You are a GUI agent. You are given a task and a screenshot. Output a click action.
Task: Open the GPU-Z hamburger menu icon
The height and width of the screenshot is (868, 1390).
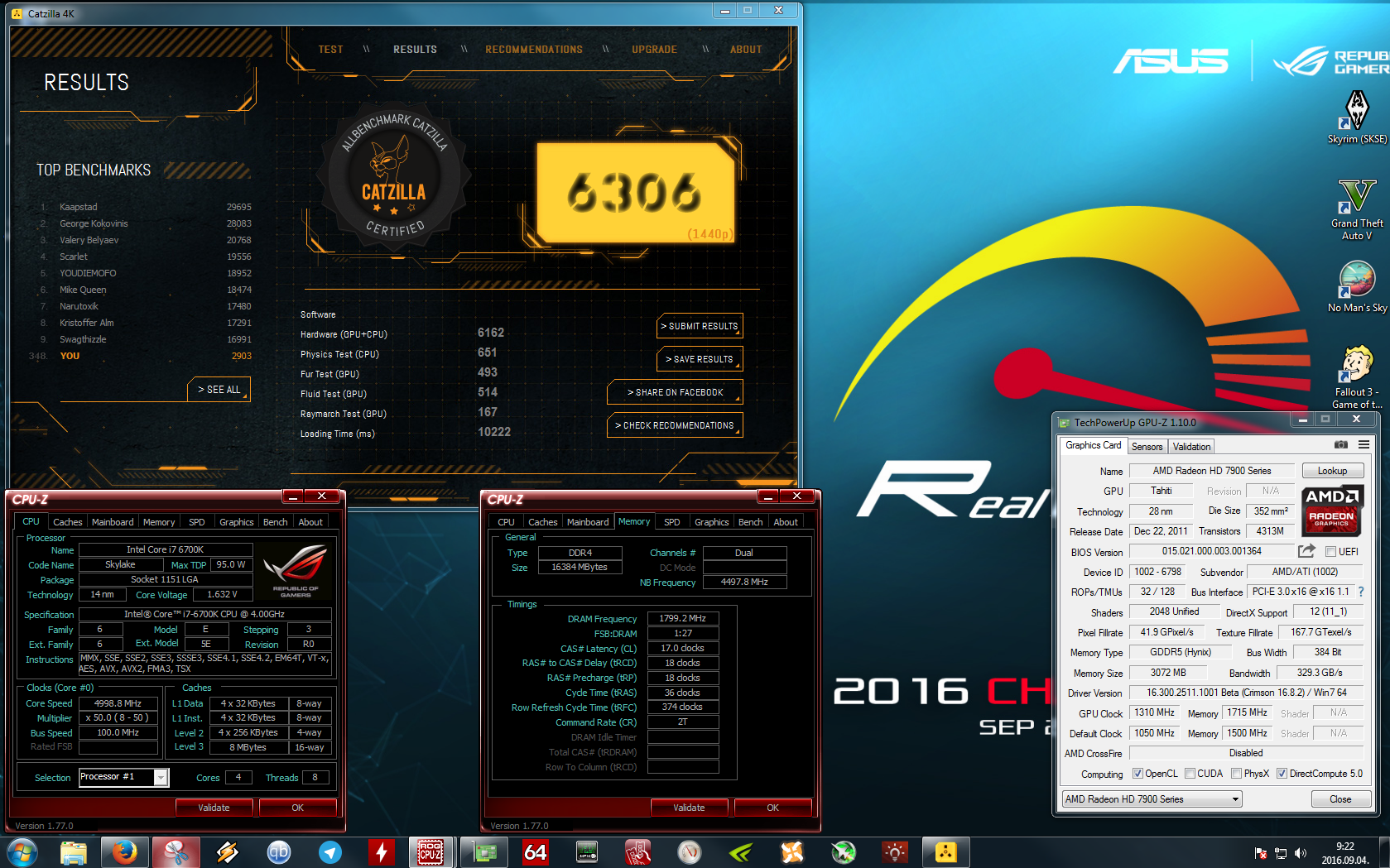(1364, 444)
